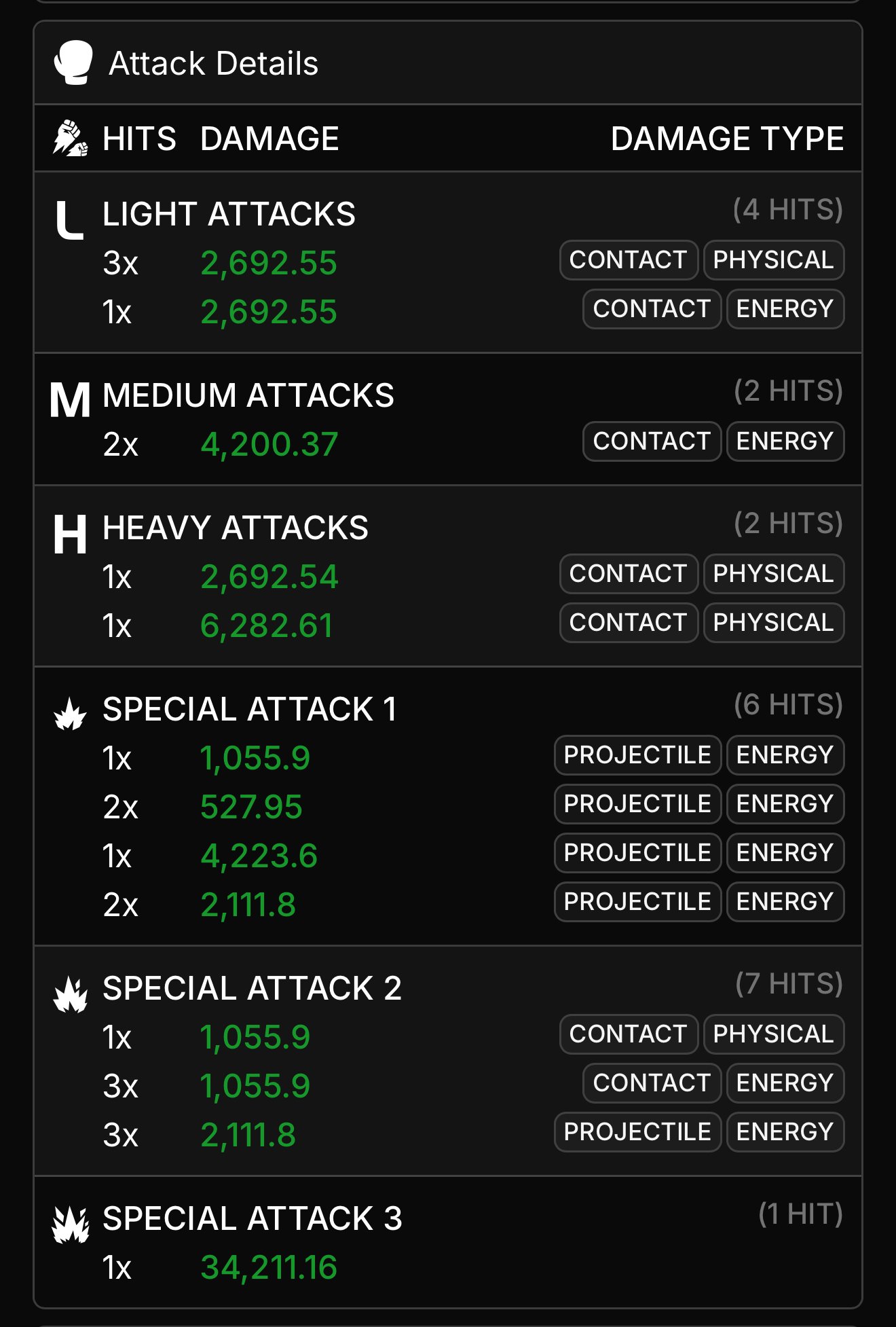Screen dimensions: 896x1327
Task: Click the 6,282.61 heavy attack damage value
Action: click(x=267, y=625)
